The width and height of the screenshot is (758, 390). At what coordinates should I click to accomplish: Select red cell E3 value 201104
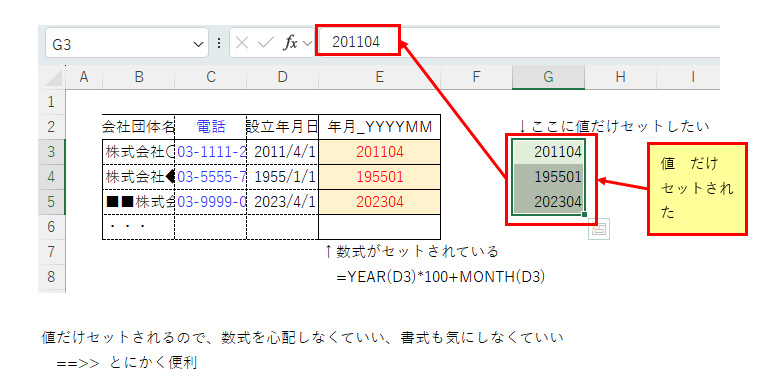coord(379,152)
